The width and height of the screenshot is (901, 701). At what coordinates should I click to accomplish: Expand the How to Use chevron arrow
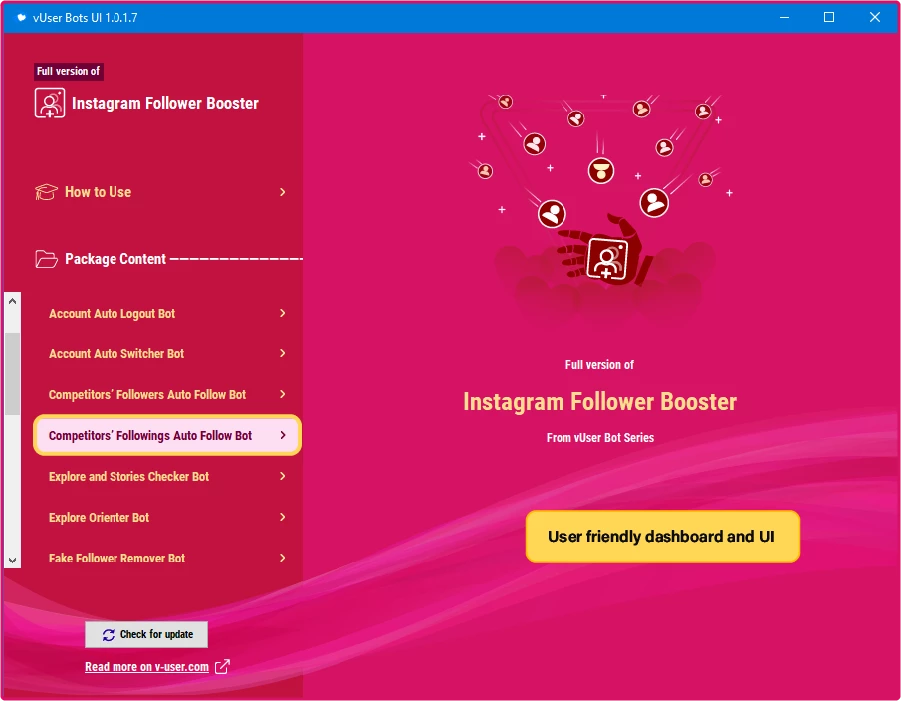click(282, 192)
